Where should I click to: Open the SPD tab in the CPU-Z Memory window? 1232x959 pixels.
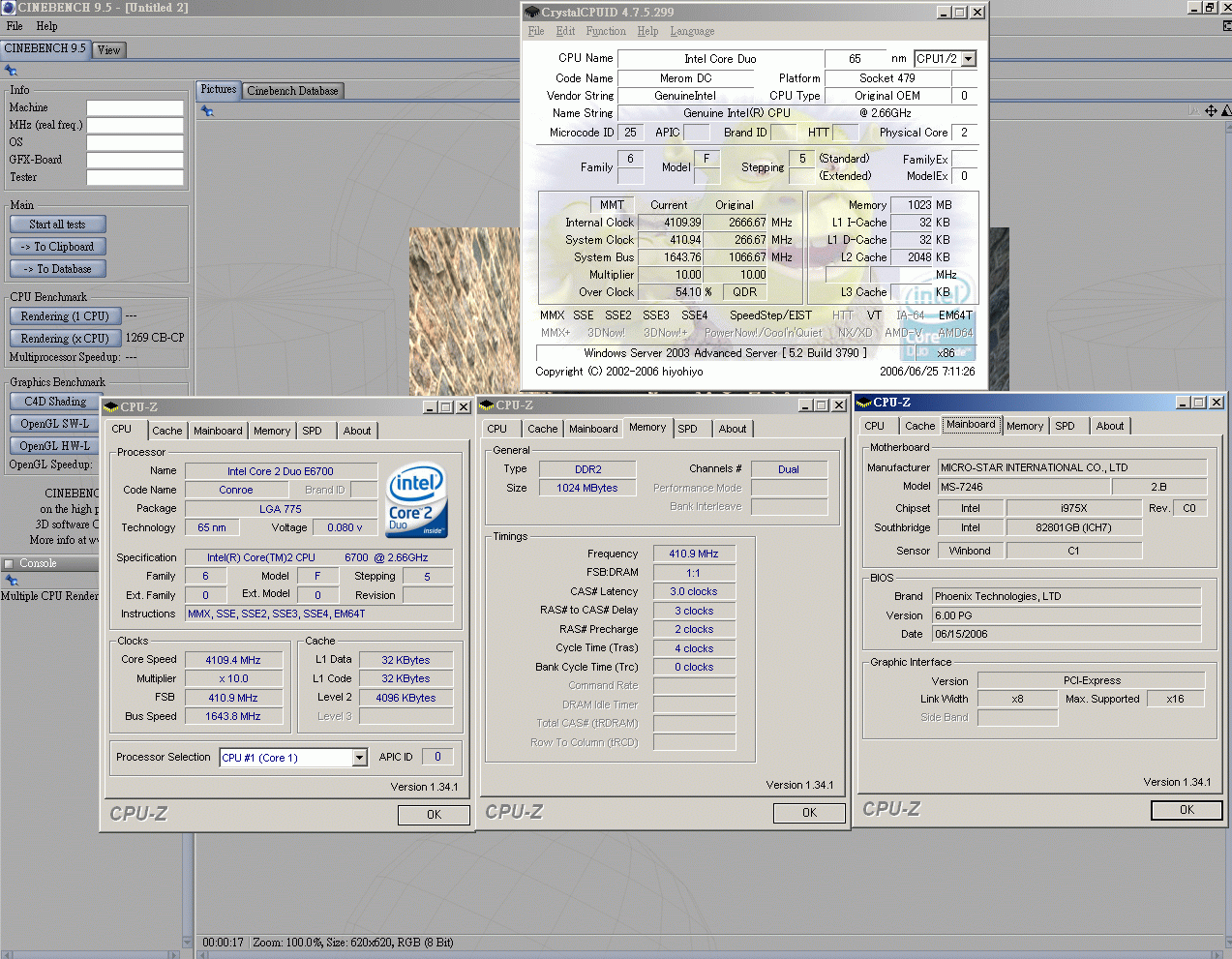click(x=687, y=429)
